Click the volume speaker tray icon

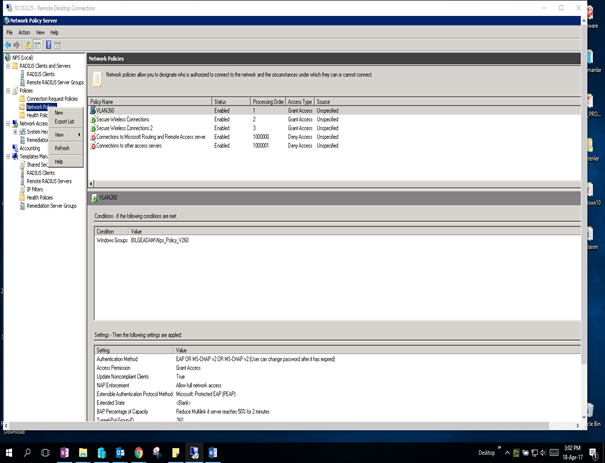tap(543, 453)
